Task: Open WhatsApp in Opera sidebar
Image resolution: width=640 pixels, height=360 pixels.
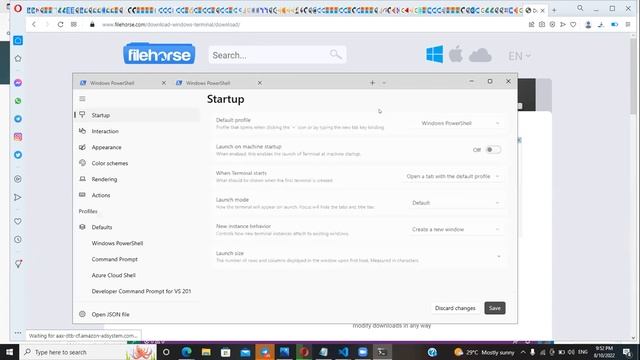Action: tap(18, 101)
